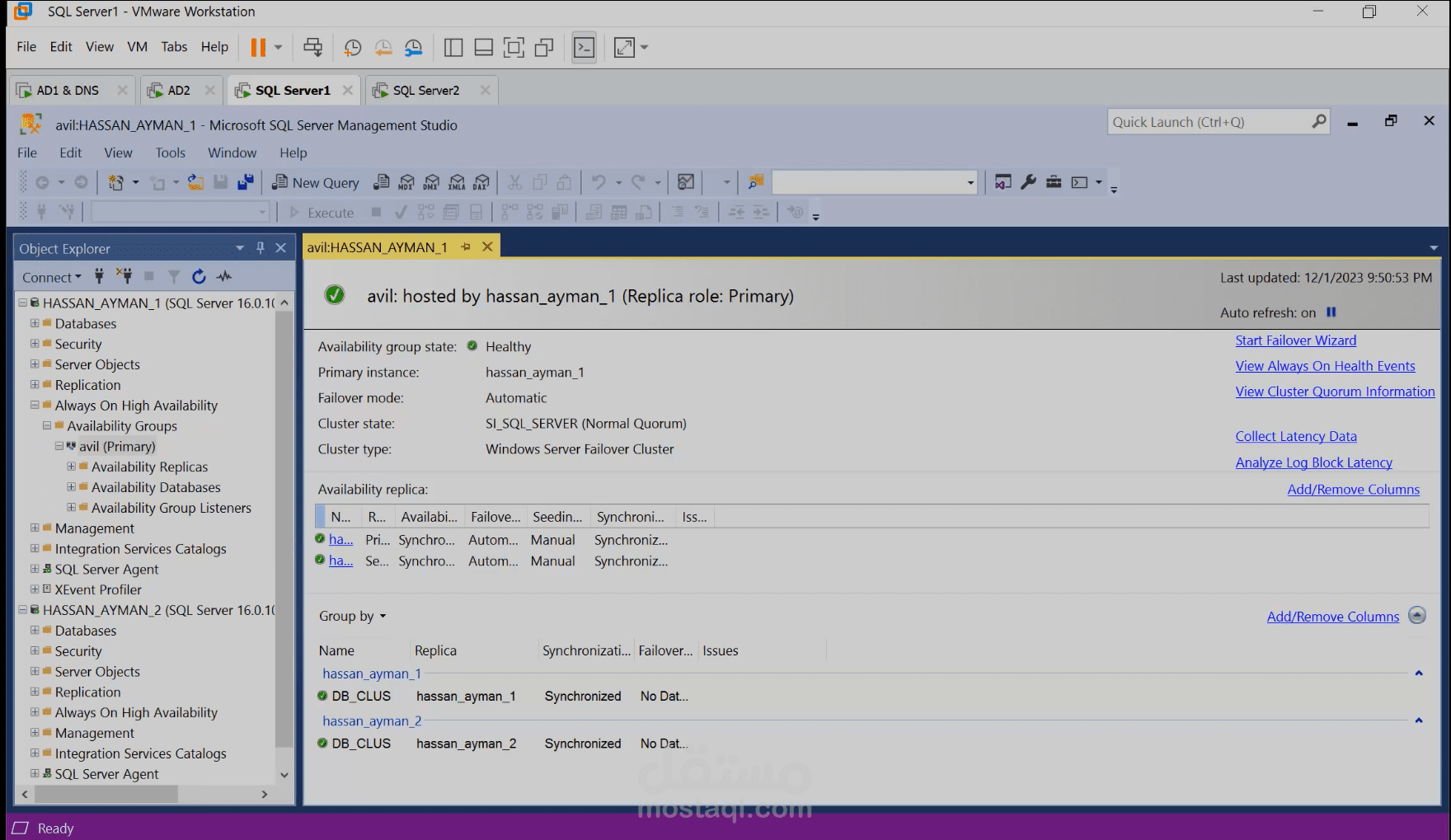The width and height of the screenshot is (1451, 840).
Task: Click the Disconnect plug icon in Object Explorer
Action: 124,276
